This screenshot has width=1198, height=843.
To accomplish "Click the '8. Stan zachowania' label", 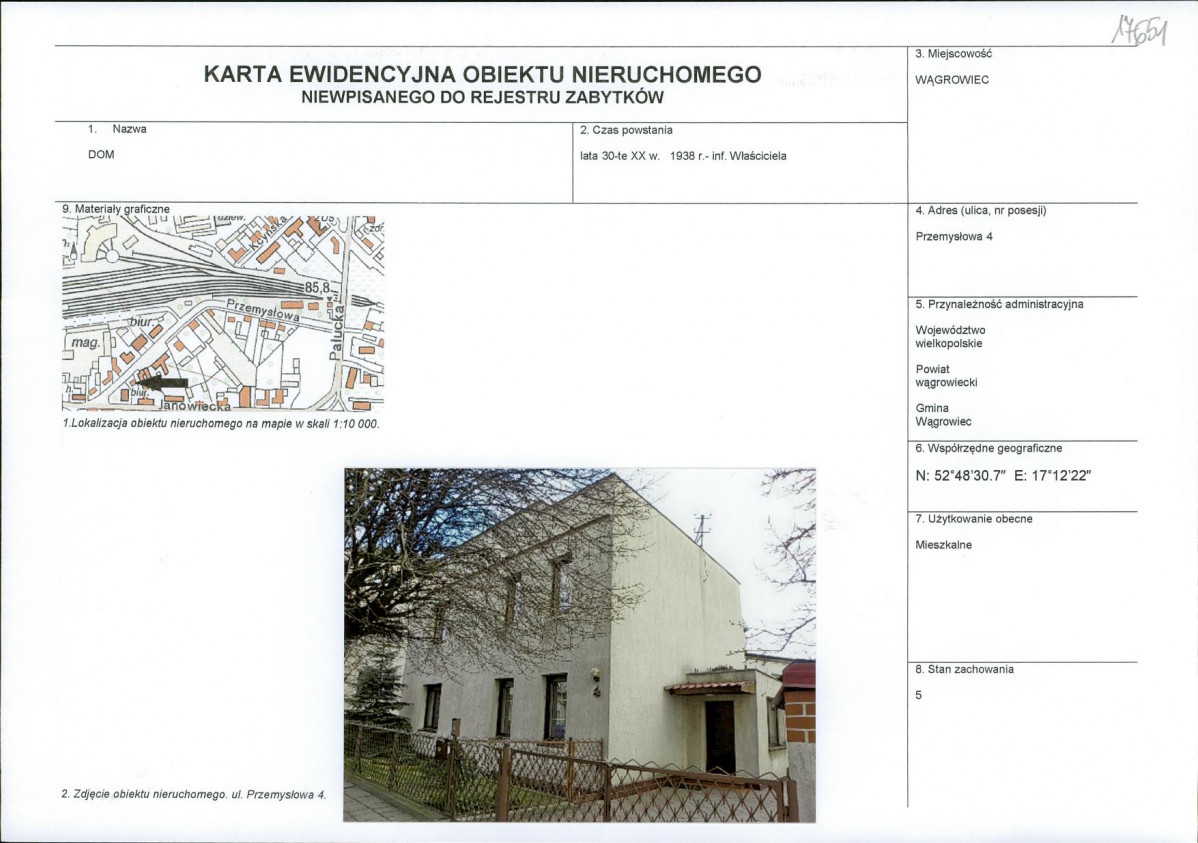I will point(964,670).
